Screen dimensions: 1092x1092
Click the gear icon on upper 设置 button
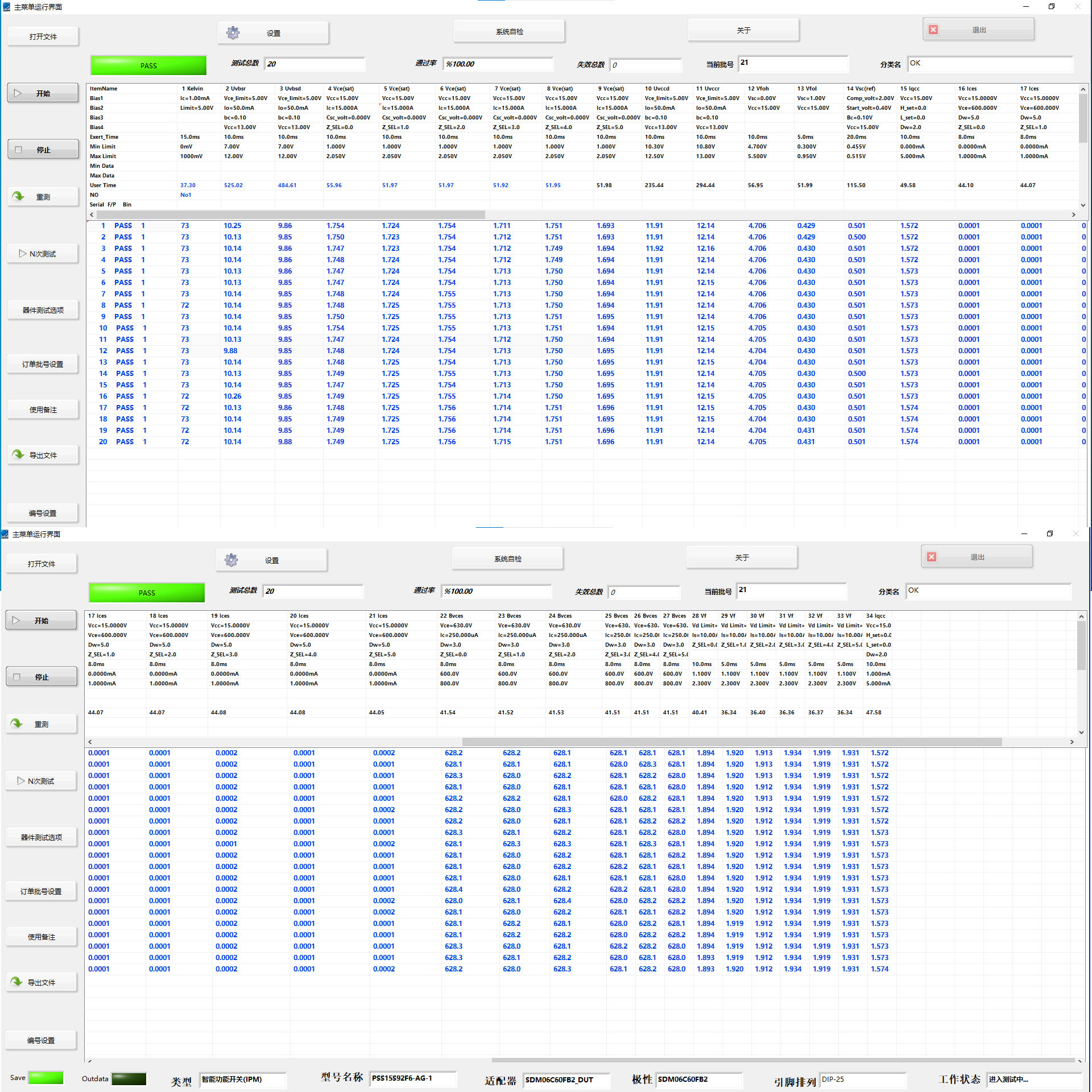click(x=233, y=33)
